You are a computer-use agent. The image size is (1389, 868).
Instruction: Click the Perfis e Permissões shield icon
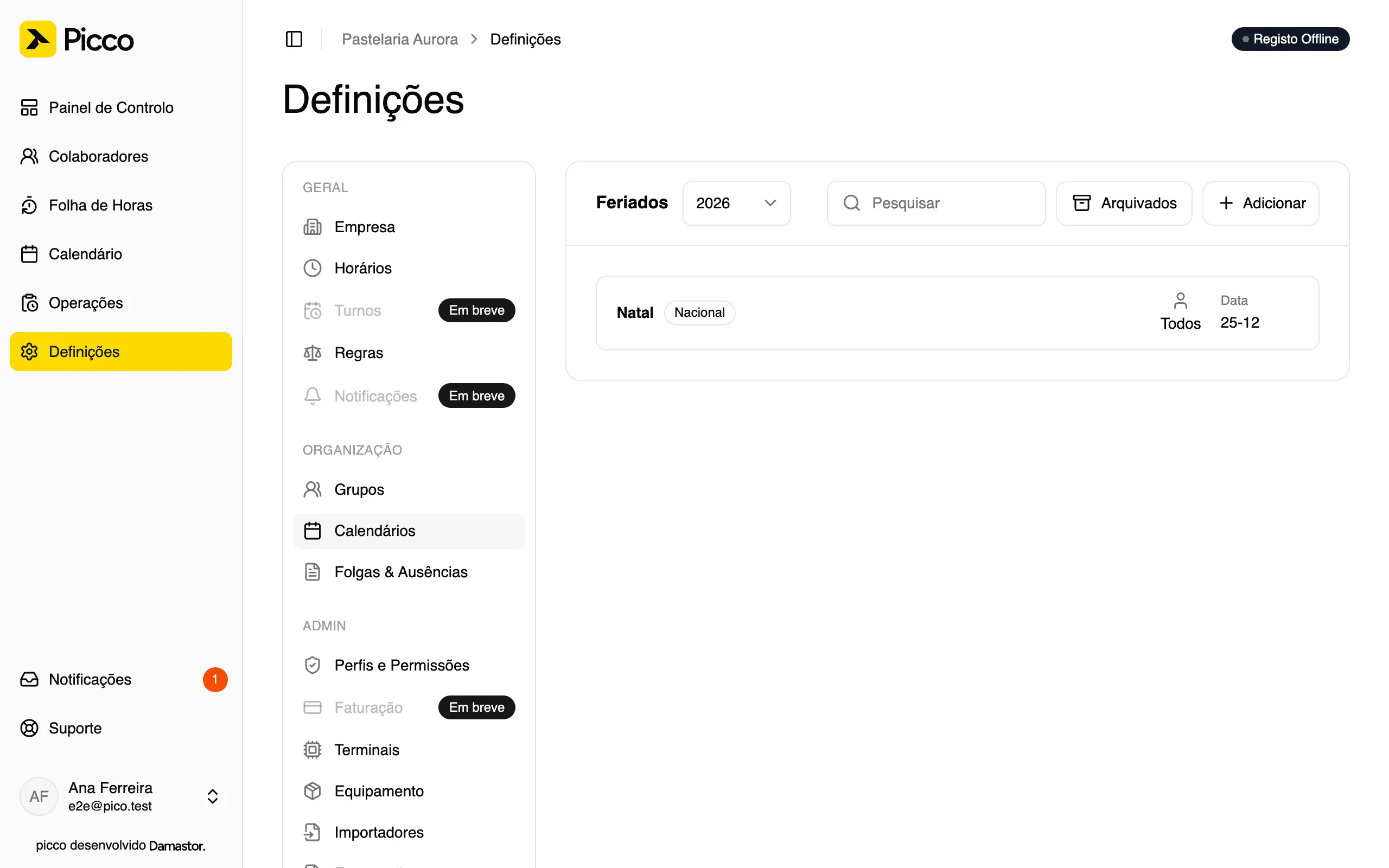[x=312, y=665]
